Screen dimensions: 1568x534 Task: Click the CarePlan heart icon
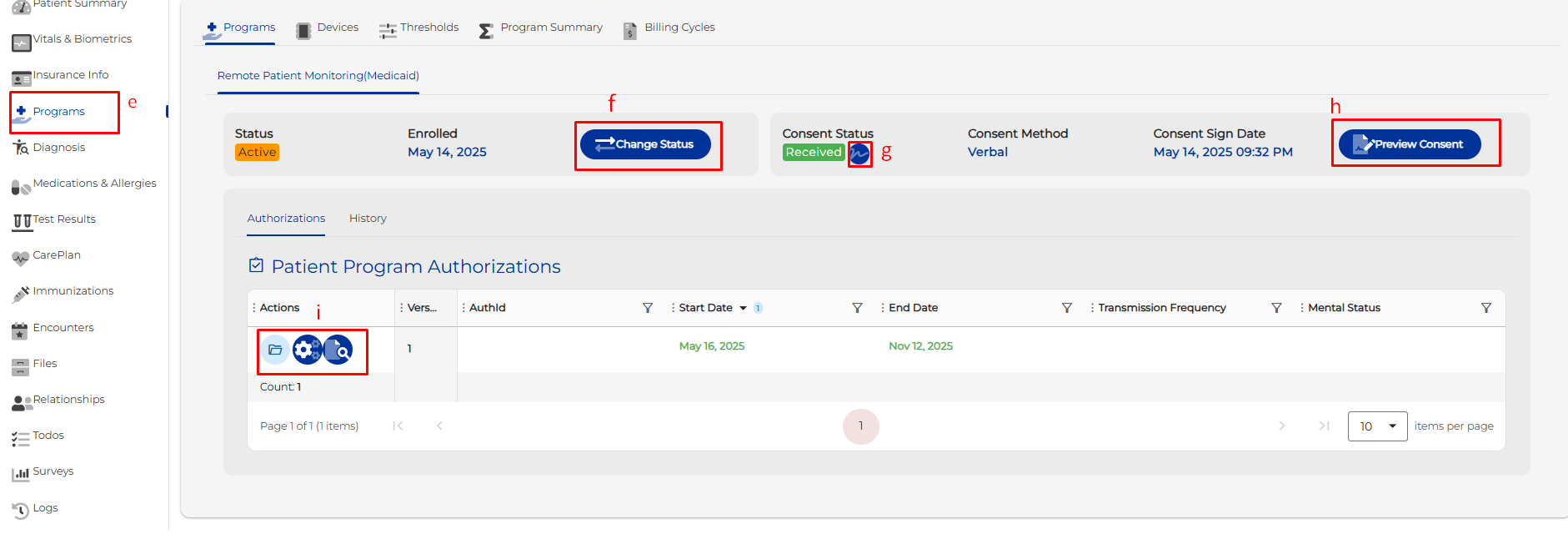[21, 259]
